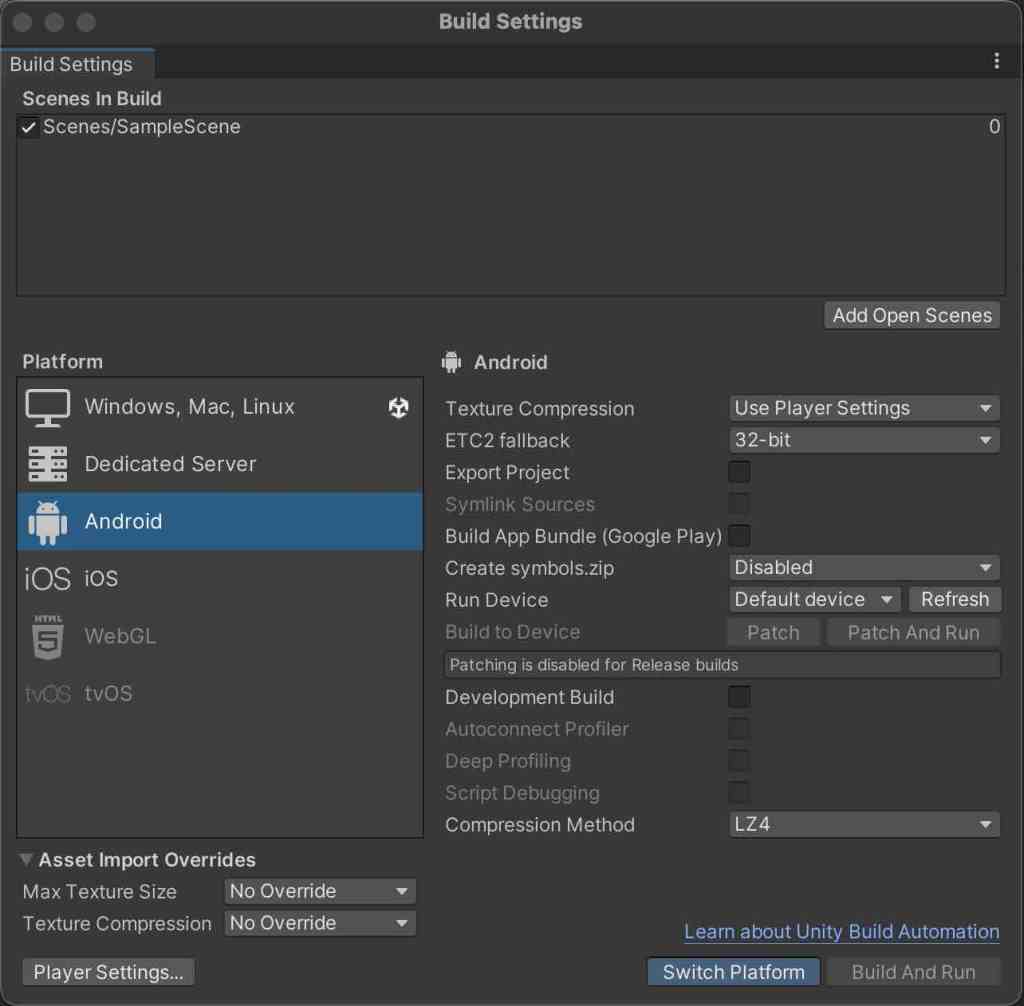Click the Patching is disabled message box
Image resolution: width=1024 pixels, height=1006 pixels.
click(722, 665)
